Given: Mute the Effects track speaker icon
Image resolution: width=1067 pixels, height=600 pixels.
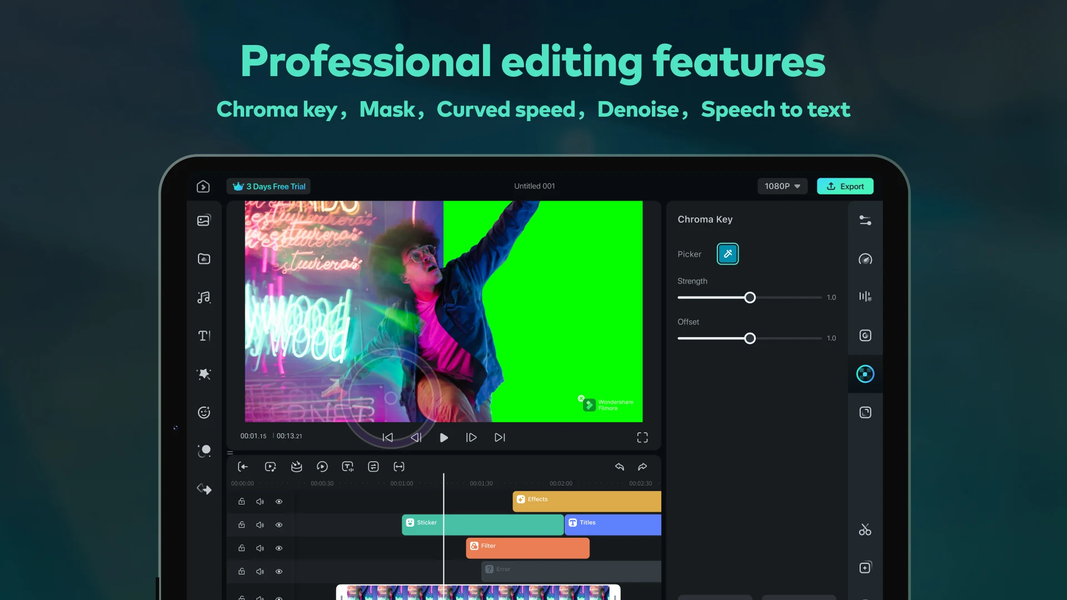Looking at the screenshot, I should (260, 500).
